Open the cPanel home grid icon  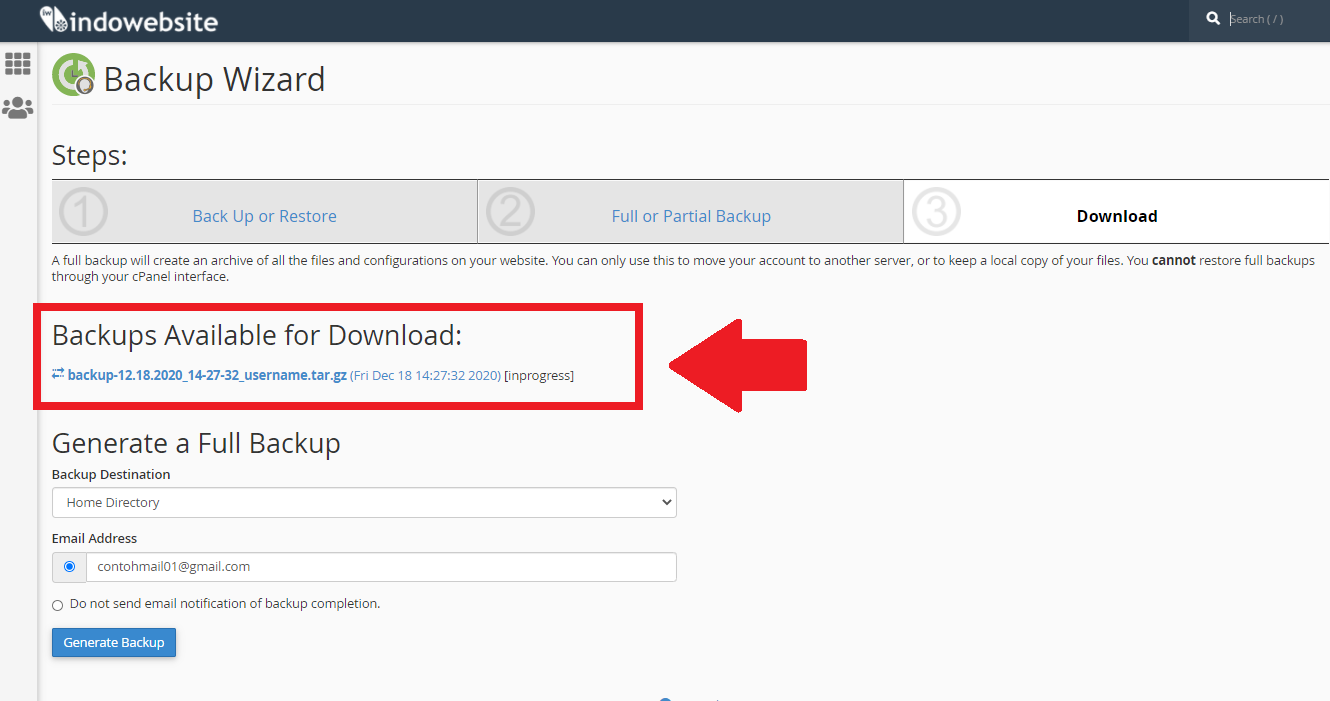18,64
